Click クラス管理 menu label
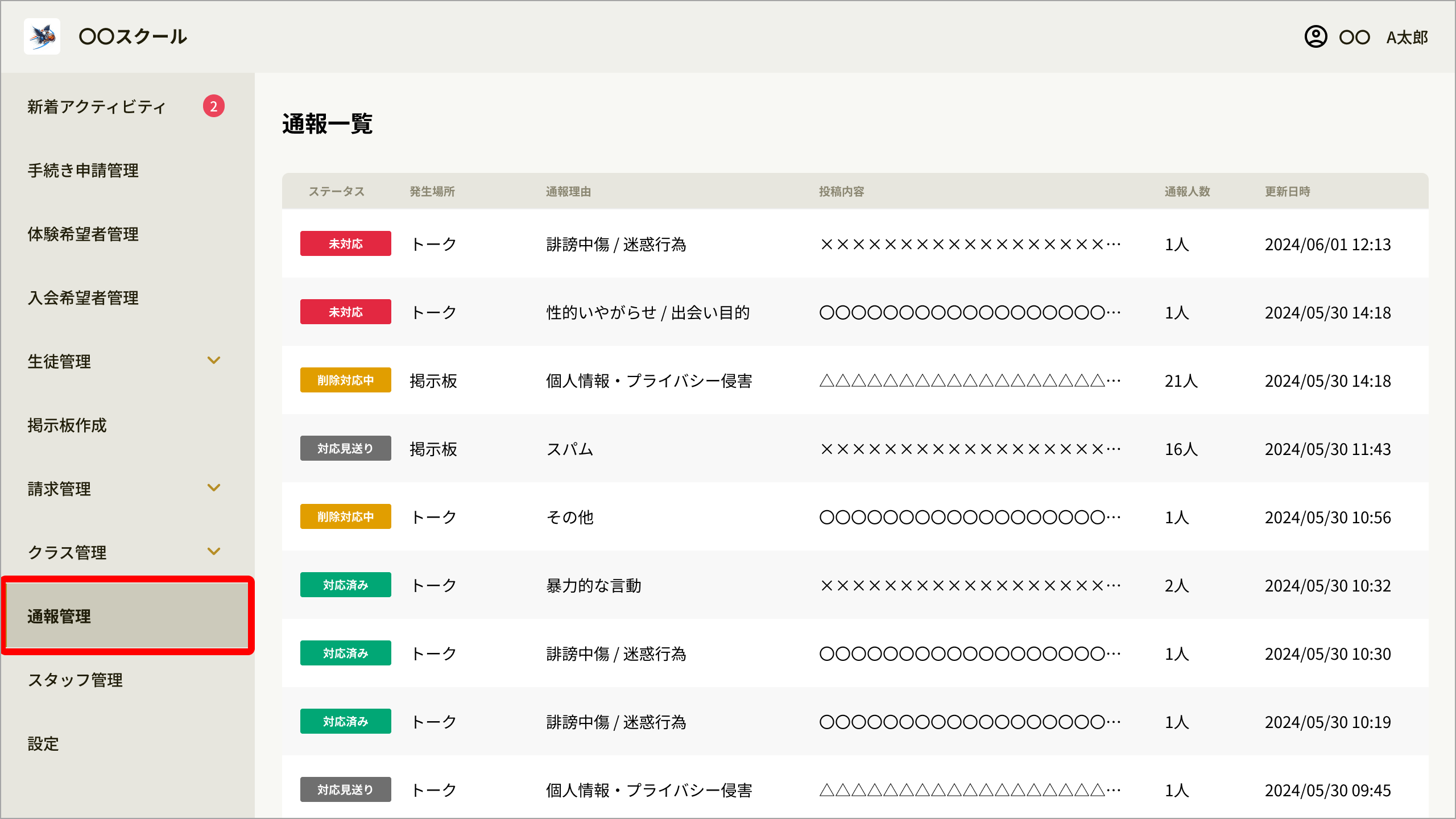Image resolution: width=1456 pixels, height=819 pixels. [67, 553]
